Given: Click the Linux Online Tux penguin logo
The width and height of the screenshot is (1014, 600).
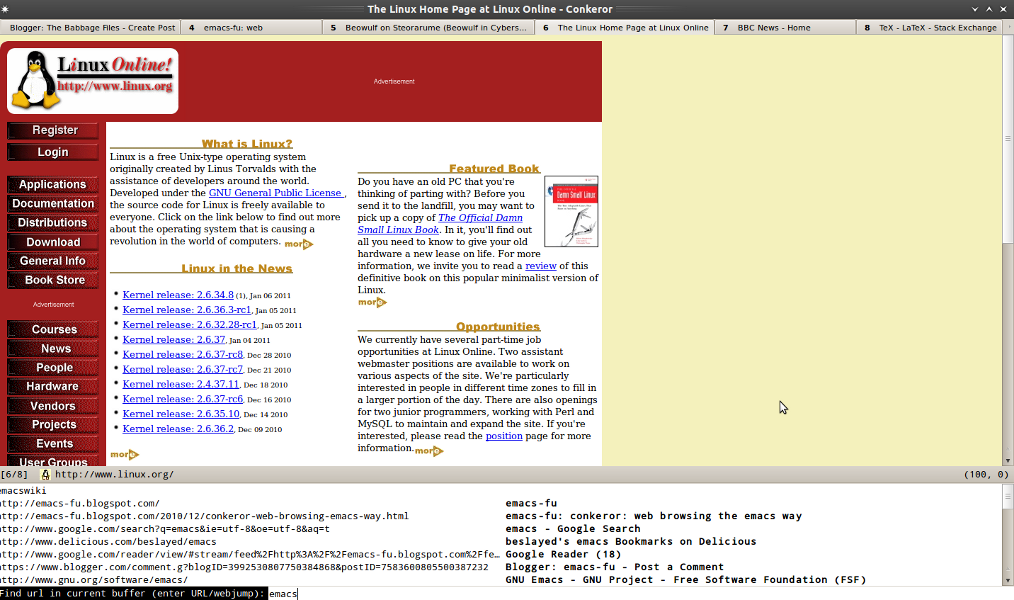Looking at the screenshot, I should click(34, 81).
